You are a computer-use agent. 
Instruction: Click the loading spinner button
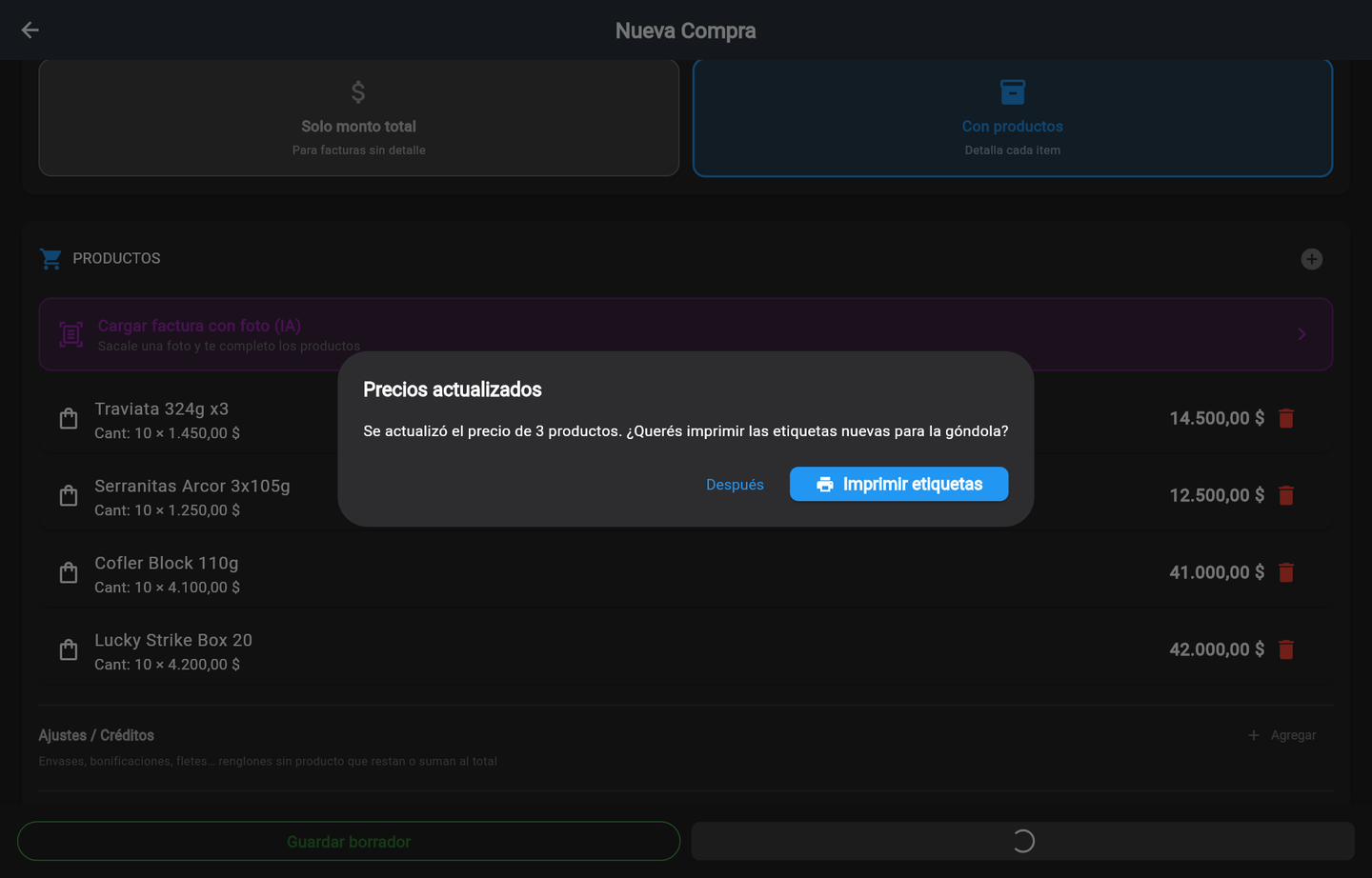(x=1022, y=842)
